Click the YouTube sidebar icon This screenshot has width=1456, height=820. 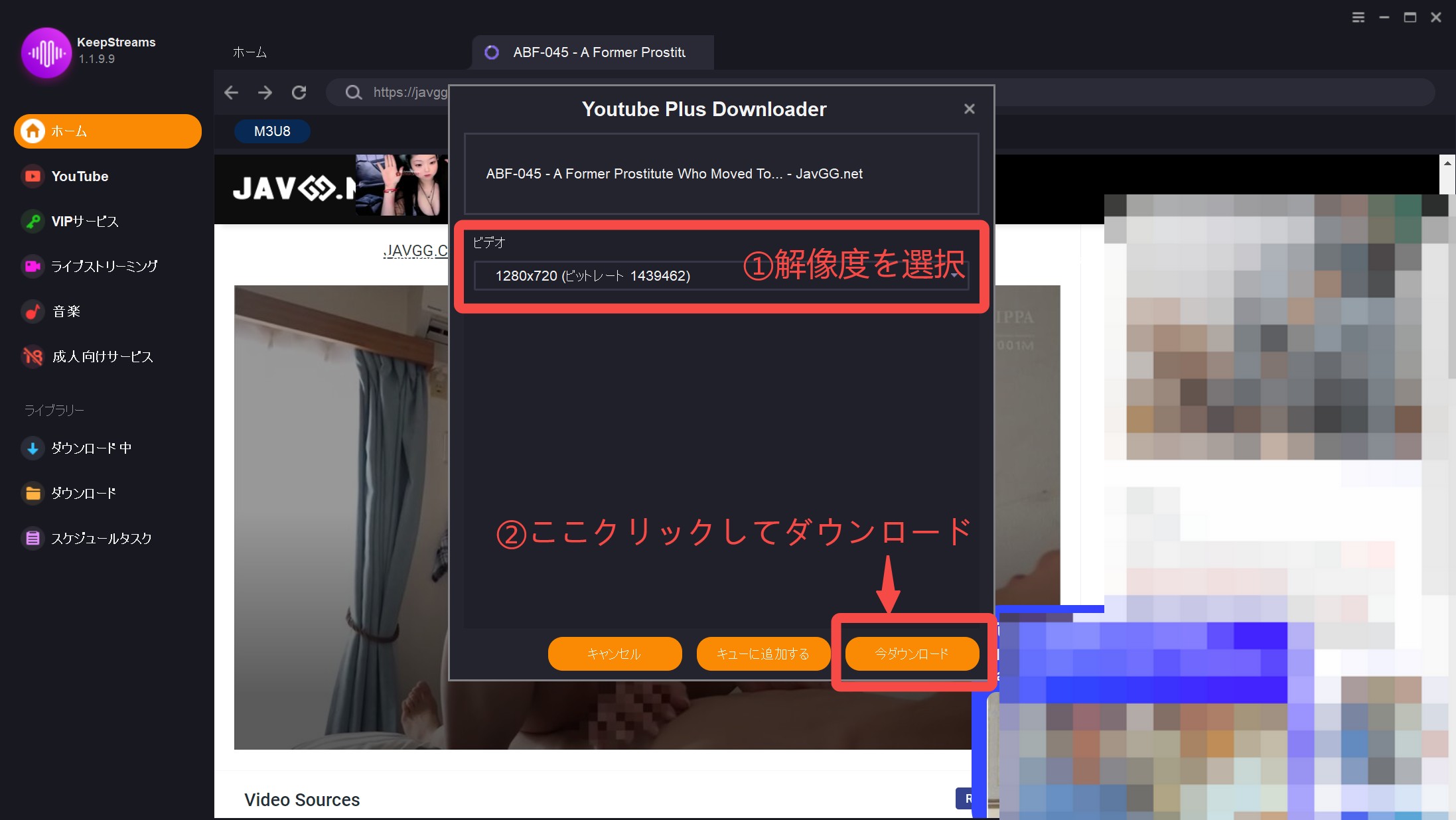tap(33, 176)
